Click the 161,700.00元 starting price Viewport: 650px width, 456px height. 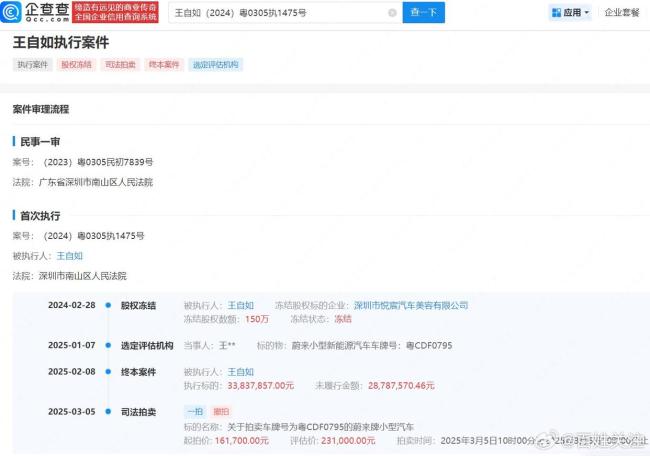point(242,441)
